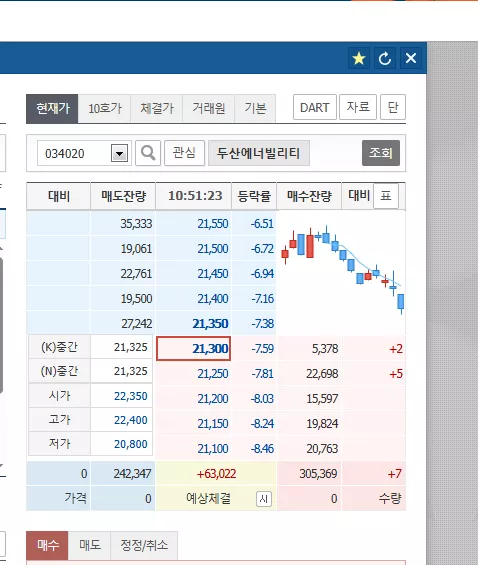
Task: Select the highlighted 21,300 price cell
Action: 193,348
